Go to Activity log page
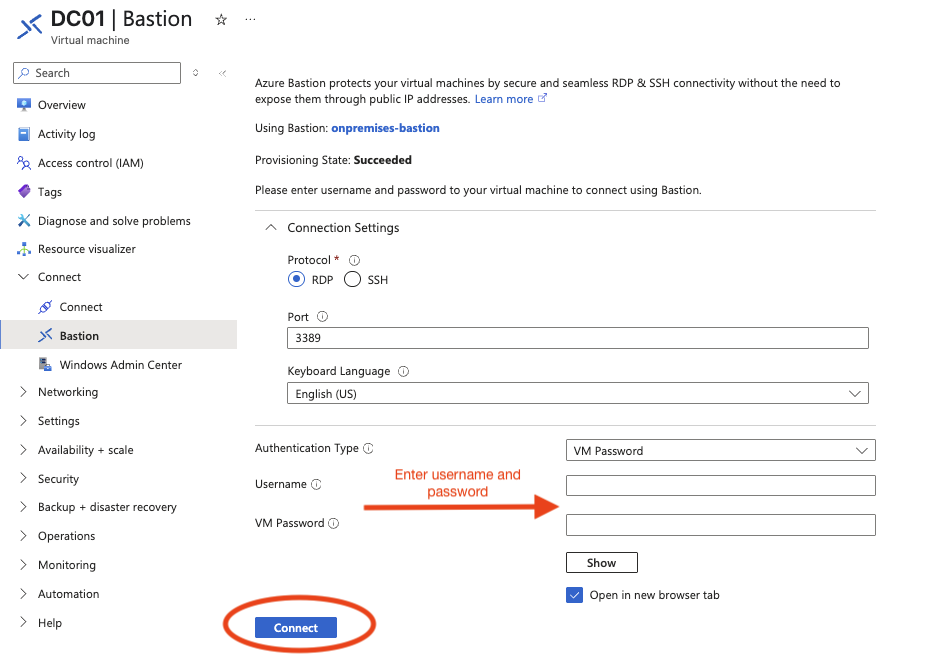Image resolution: width=933 pixels, height=666 pixels. coord(67,134)
